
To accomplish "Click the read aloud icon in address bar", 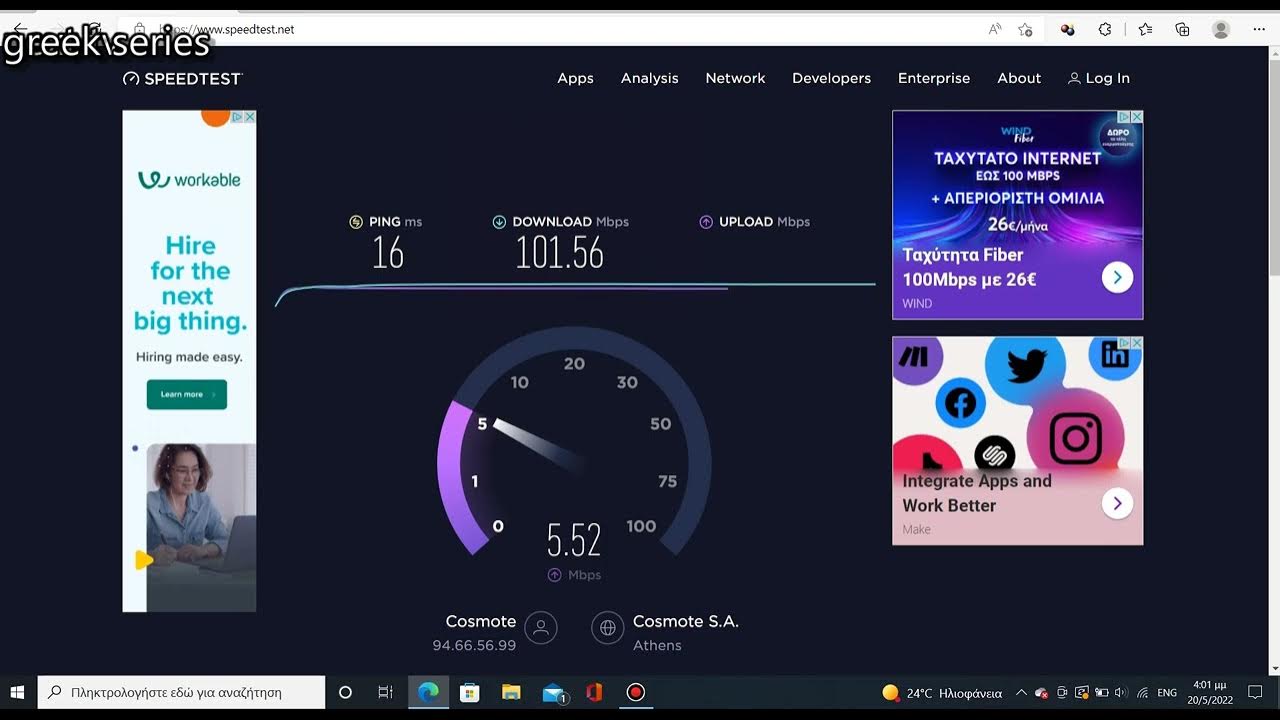I will coord(995,29).
